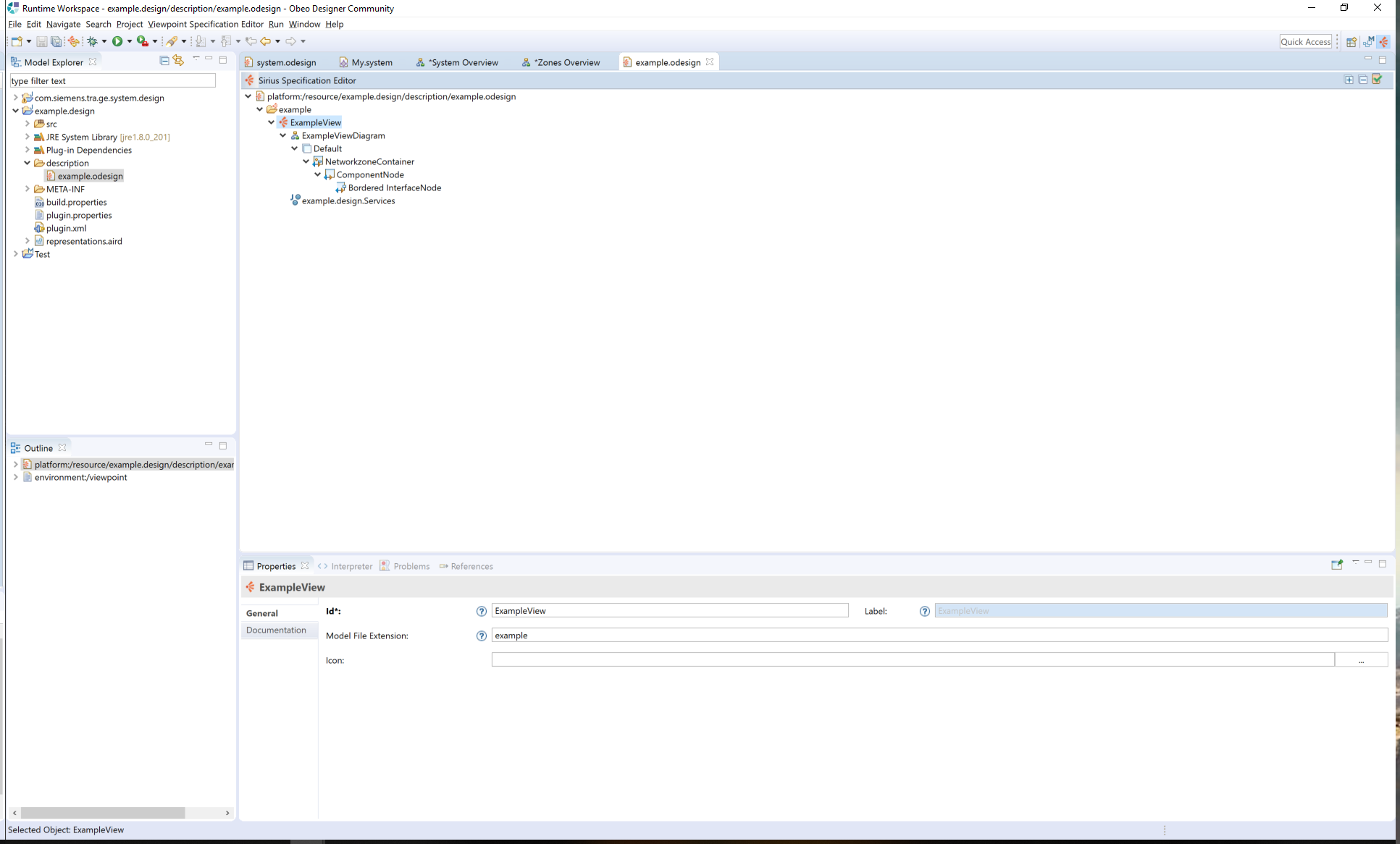Click the Model File Extension input field
Image resolution: width=1400 pixels, height=844 pixels.
click(939, 636)
